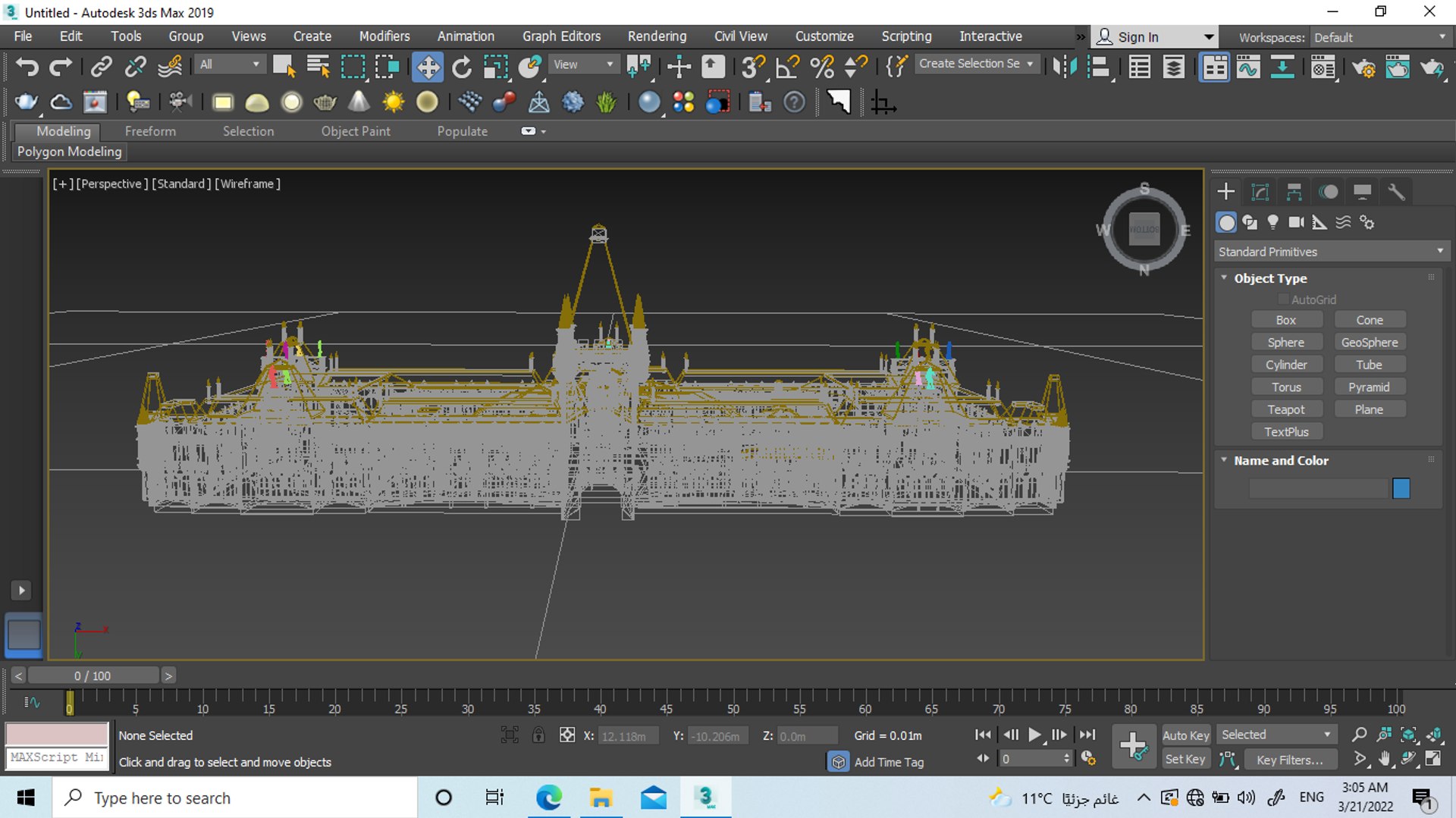Click the Teapot primitive button

1286,409
